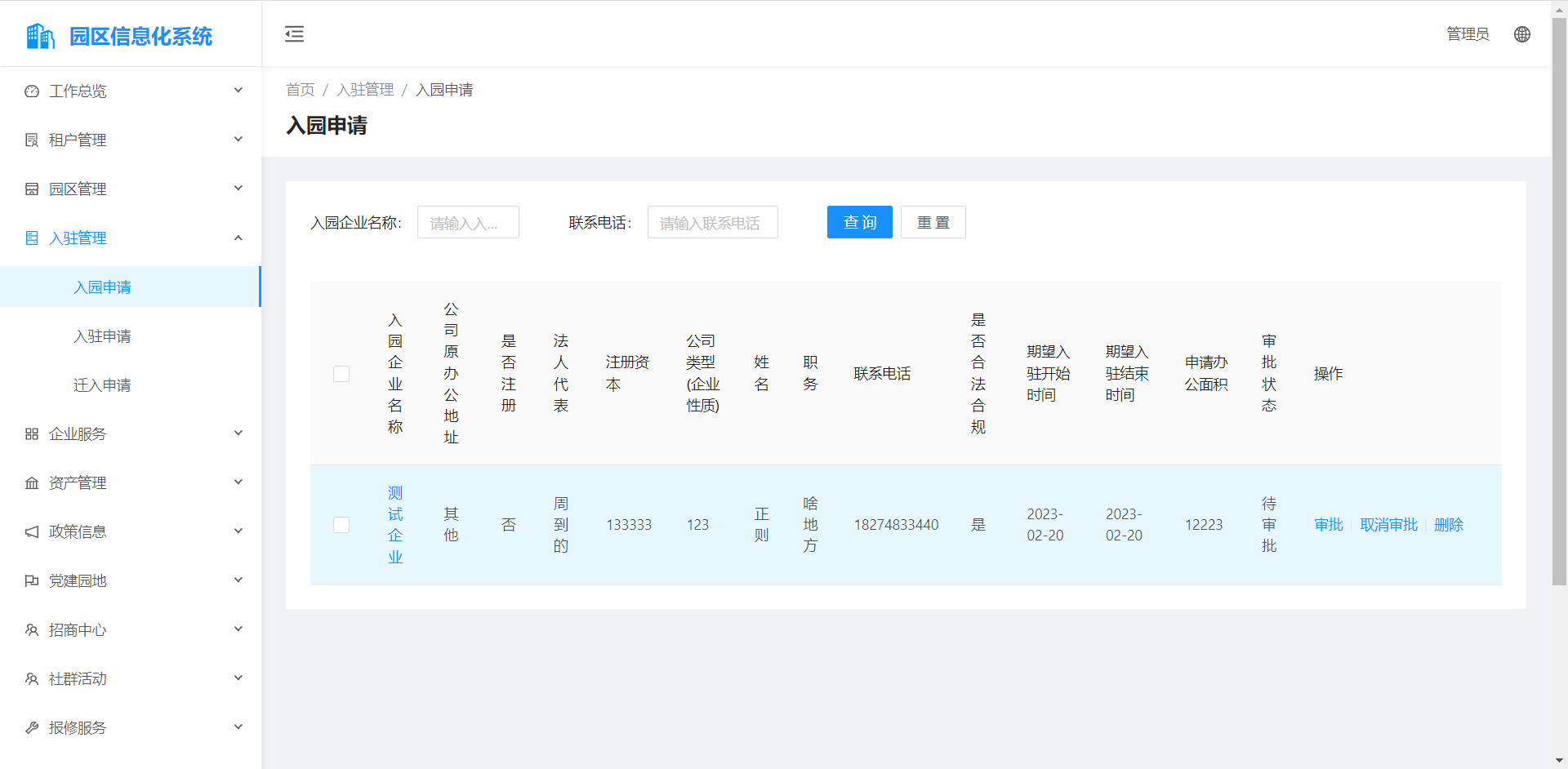
Task: Expand 资产管理 with its chevron
Action: click(238, 482)
